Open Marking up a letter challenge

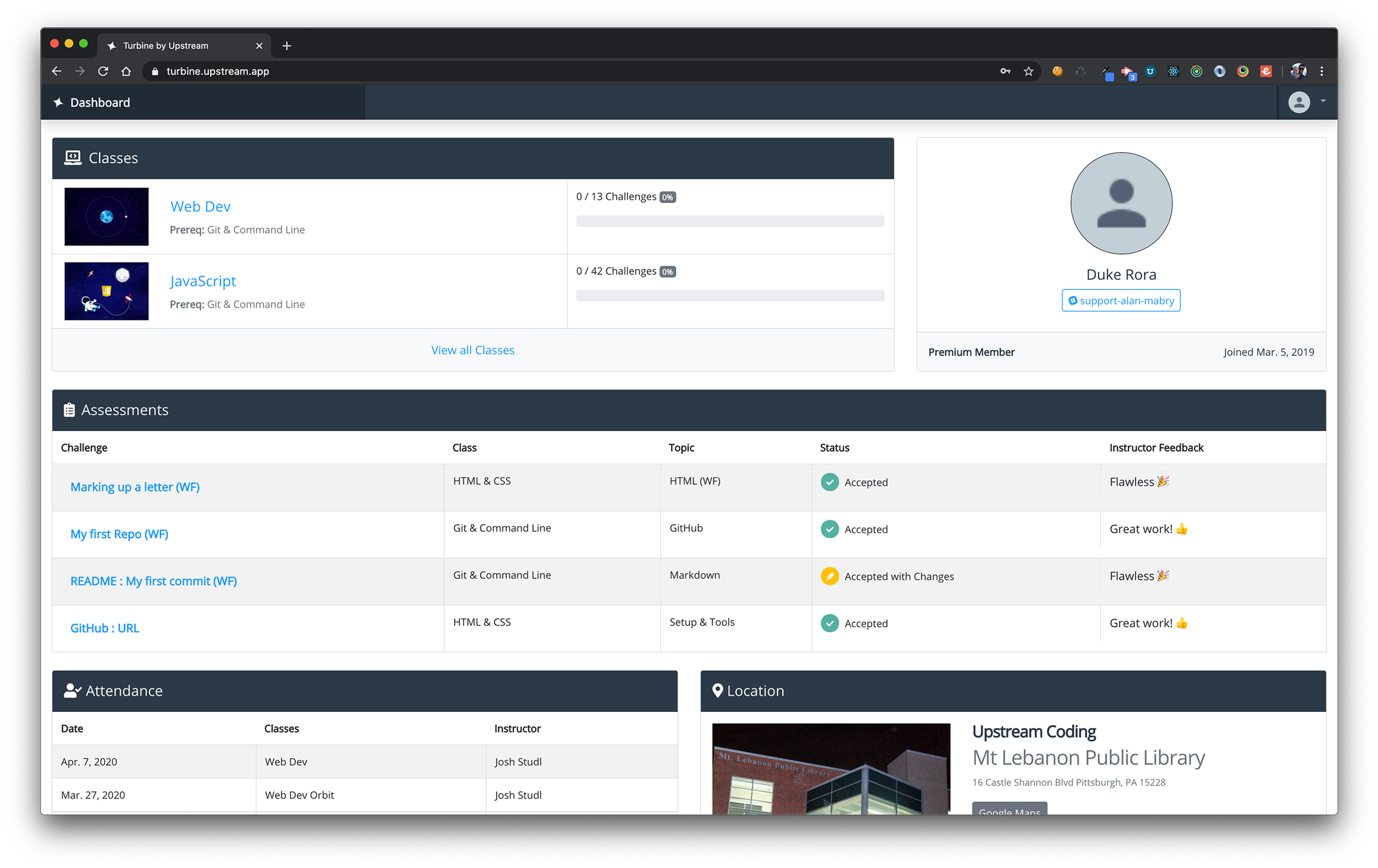coord(135,487)
